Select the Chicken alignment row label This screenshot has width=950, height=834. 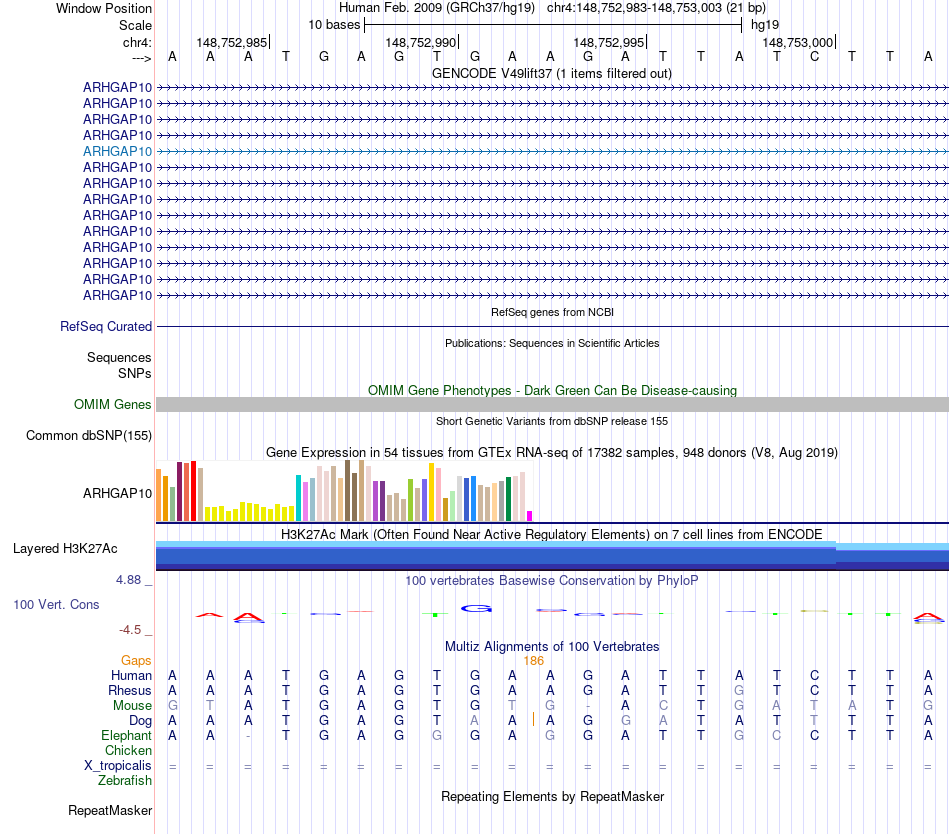(128, 750)
